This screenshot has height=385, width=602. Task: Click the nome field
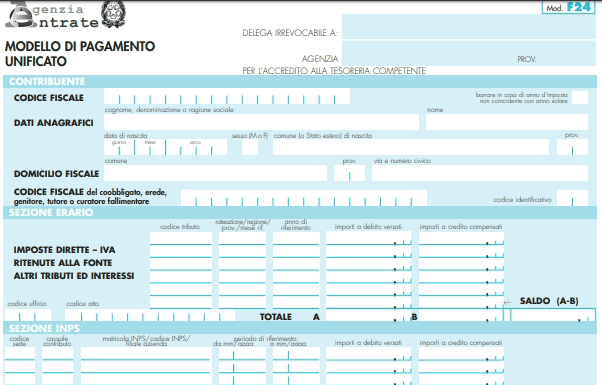[507, 122]
